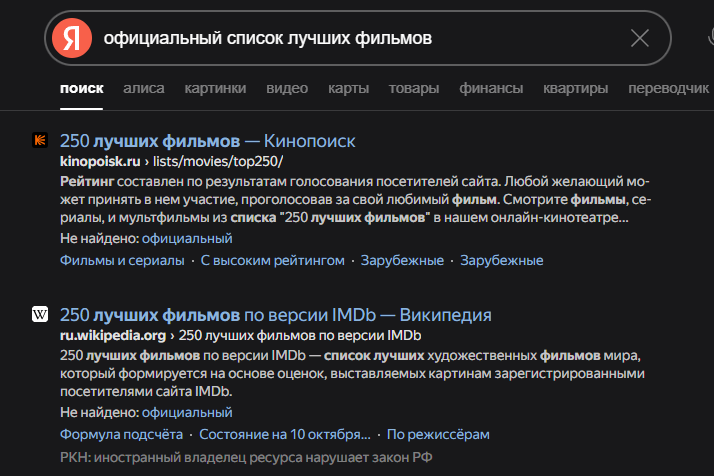Open the Wikipedia favicon next to second result
Image resolution: width=714 pixels, height=476 pixels.
pyautogui.click(x=40, y=314)
